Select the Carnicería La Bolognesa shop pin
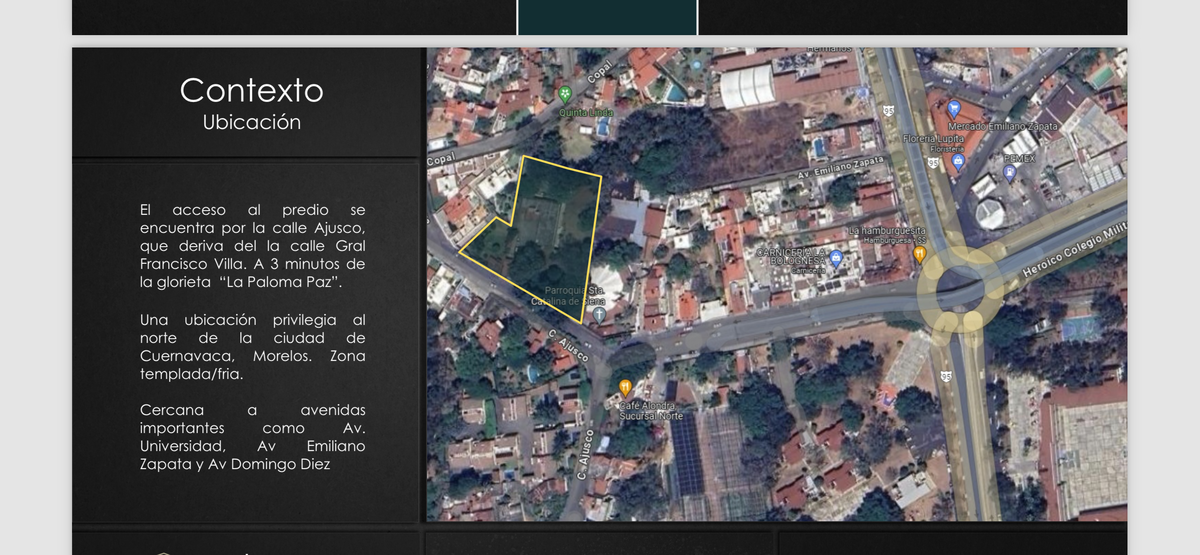 pyautogui.click(x=836, y=258)
